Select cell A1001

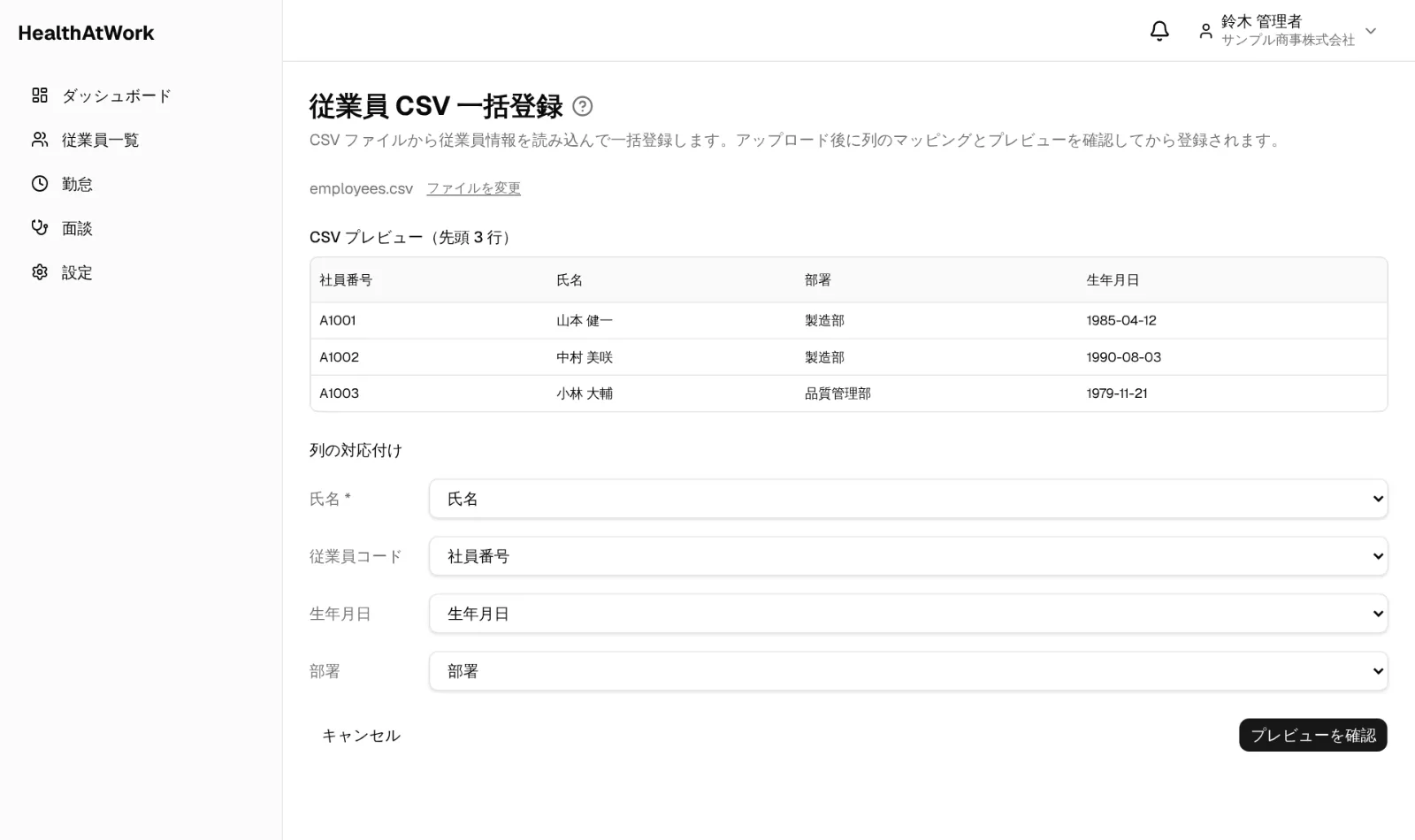[338, 320]
